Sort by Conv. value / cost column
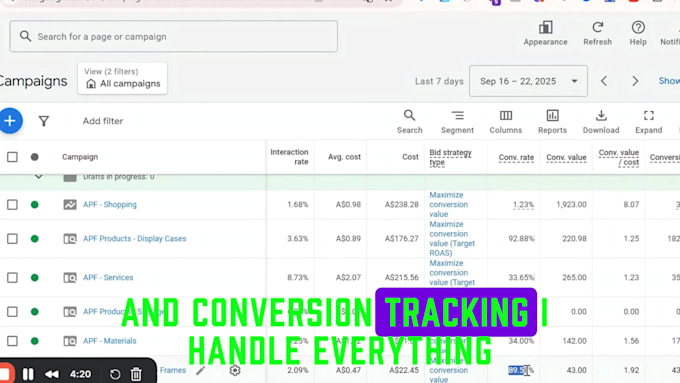The image size is (680, 383). 618,157
